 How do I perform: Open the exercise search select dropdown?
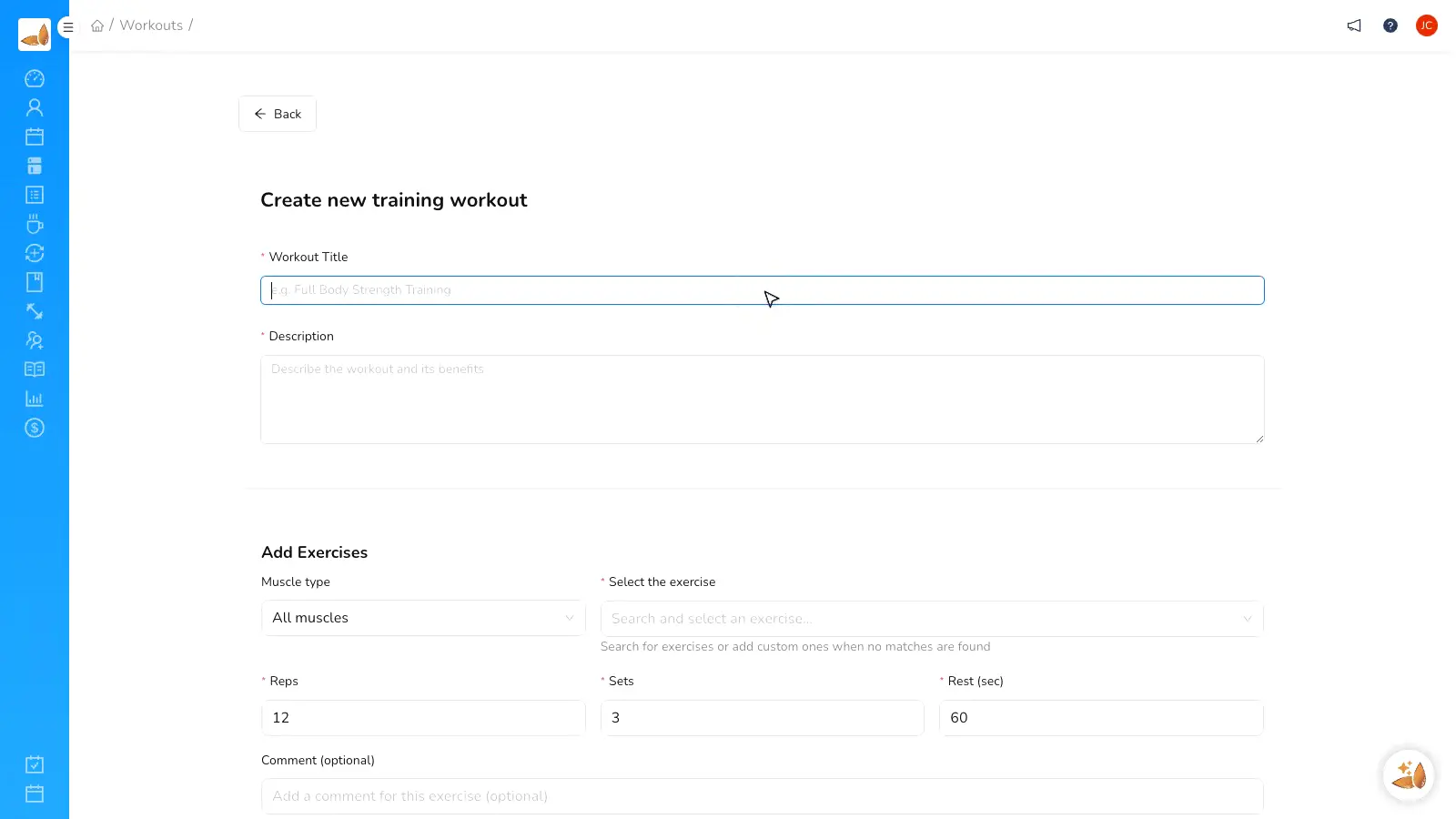932,619
